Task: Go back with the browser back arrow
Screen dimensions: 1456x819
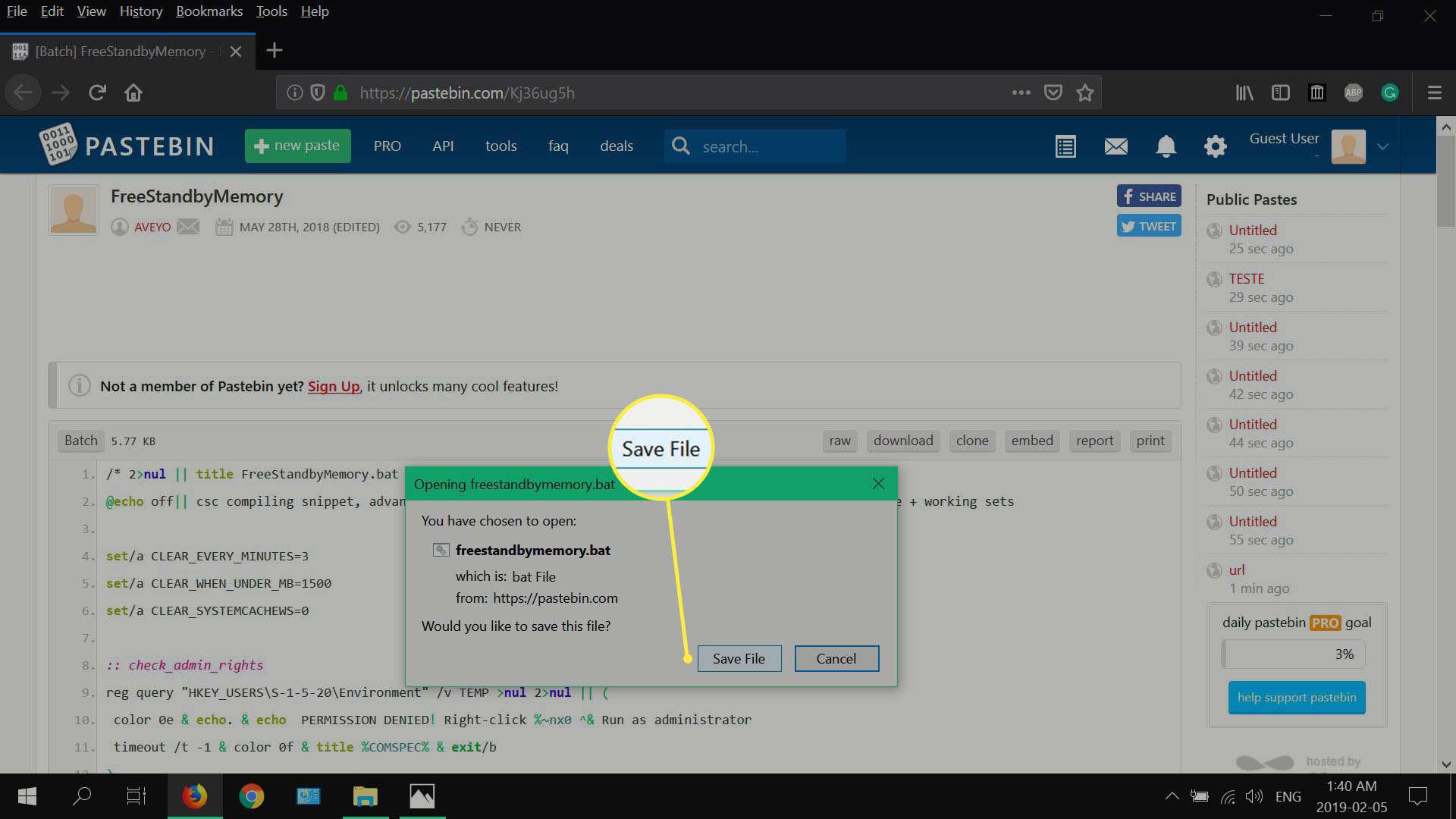Action: (x=23, y=93)
